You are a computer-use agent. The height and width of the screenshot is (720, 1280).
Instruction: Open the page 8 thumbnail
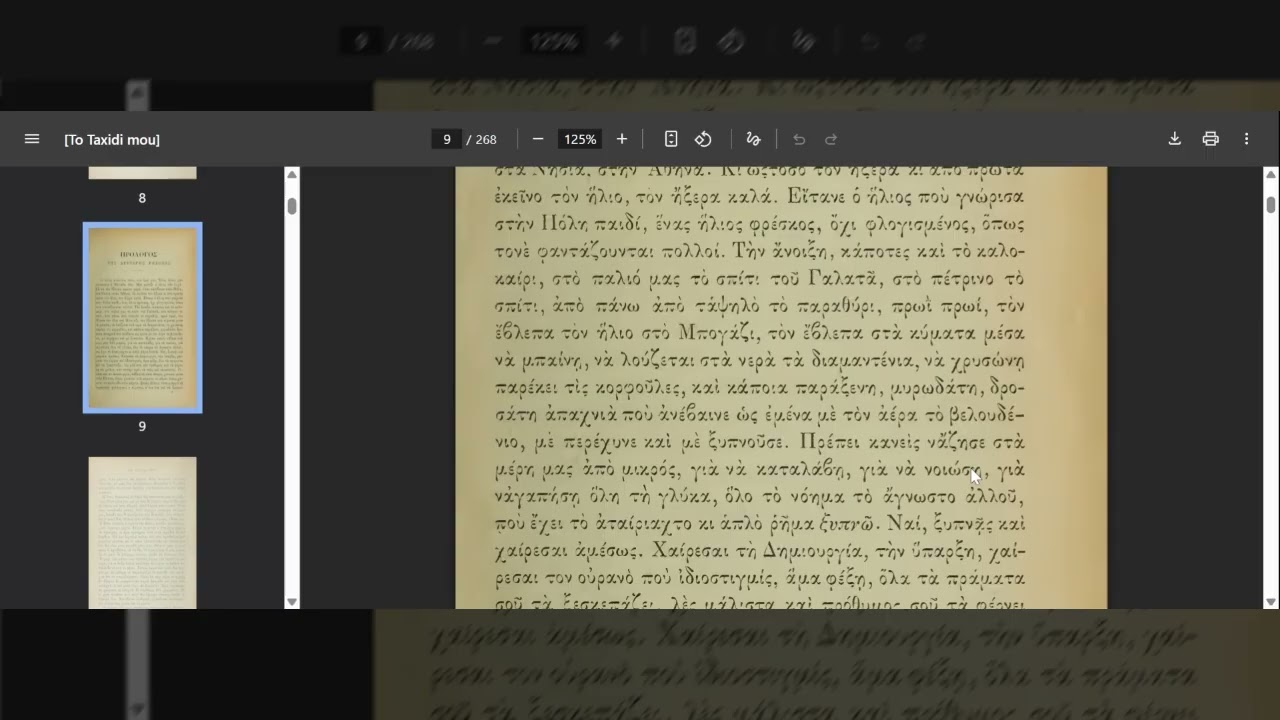[142, 173]
